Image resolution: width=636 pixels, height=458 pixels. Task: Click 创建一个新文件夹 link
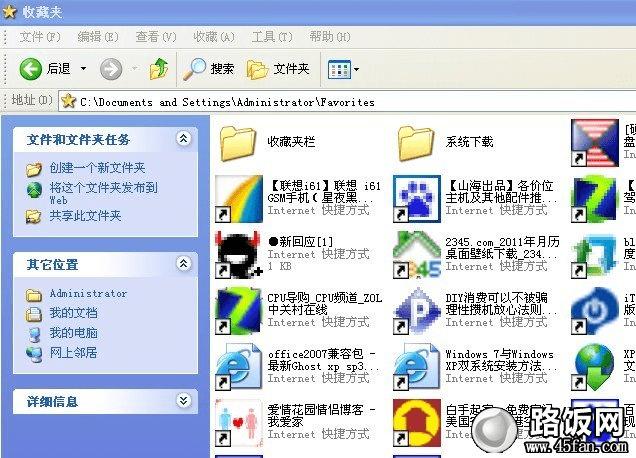(x=97, y=168)
